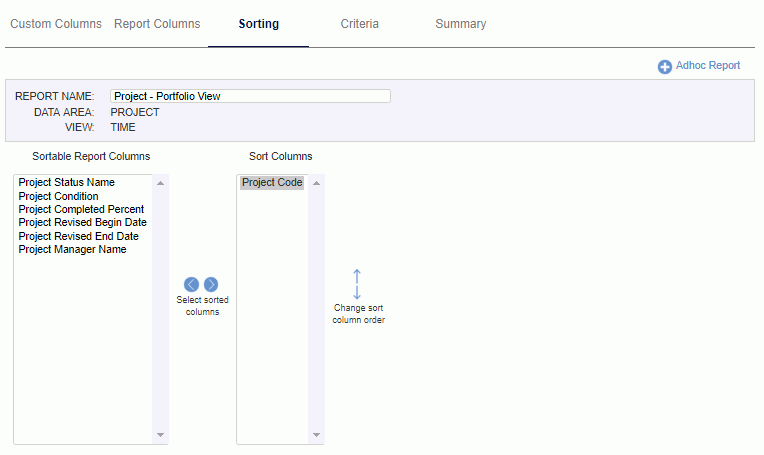Go to the Criteria tab

(360, 24)
